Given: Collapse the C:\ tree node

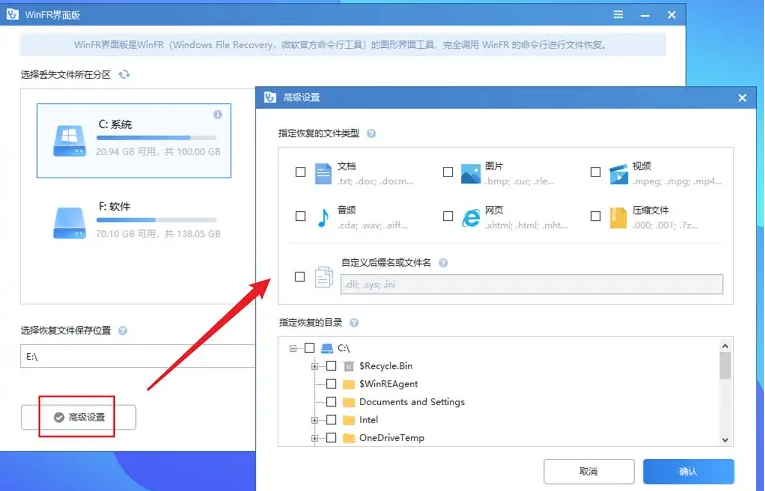Looking at the screenshot, I should [x=293, y=348].
